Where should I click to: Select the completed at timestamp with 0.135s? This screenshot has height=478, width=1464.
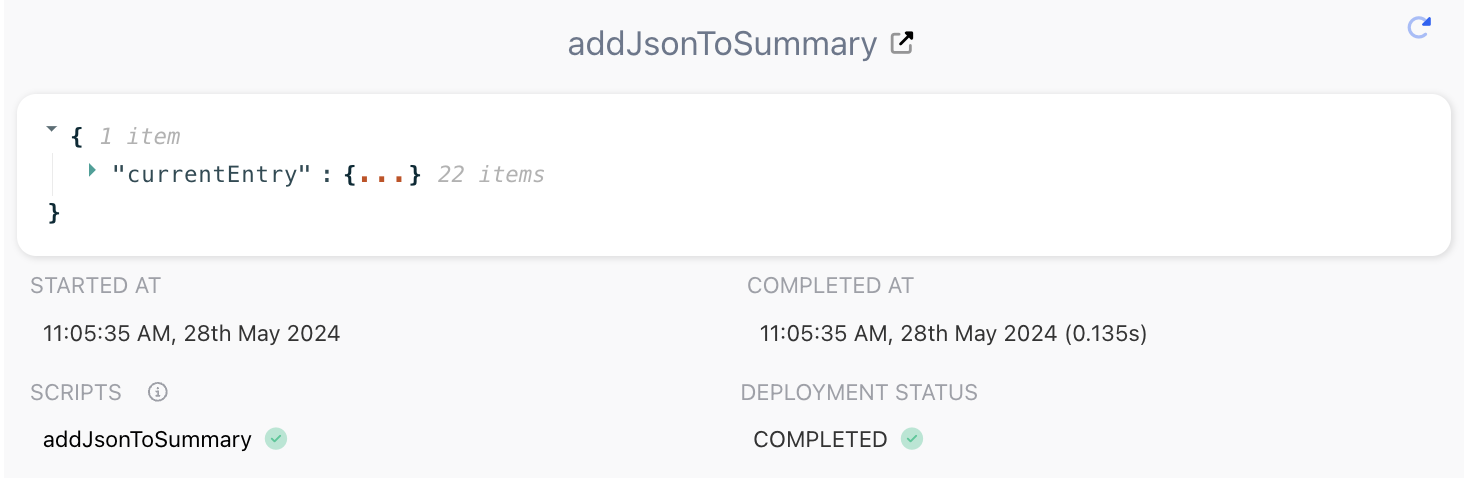953,334
